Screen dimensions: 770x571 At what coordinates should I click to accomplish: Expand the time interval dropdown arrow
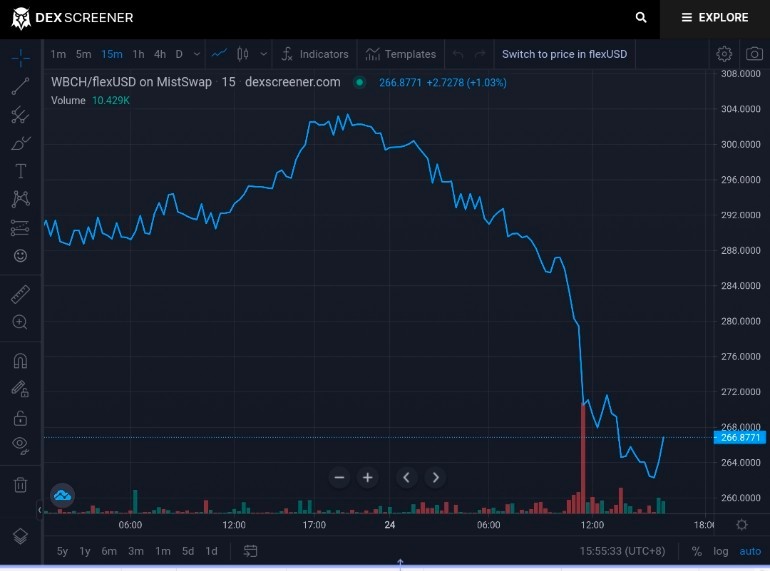[x=196, y=54]
